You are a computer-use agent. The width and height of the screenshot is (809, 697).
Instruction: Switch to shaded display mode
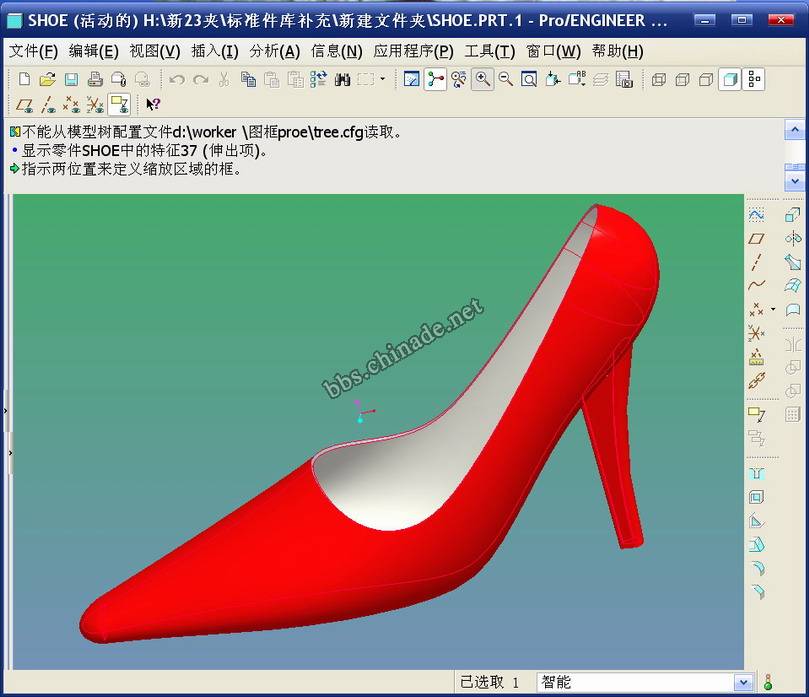point(730,79)
